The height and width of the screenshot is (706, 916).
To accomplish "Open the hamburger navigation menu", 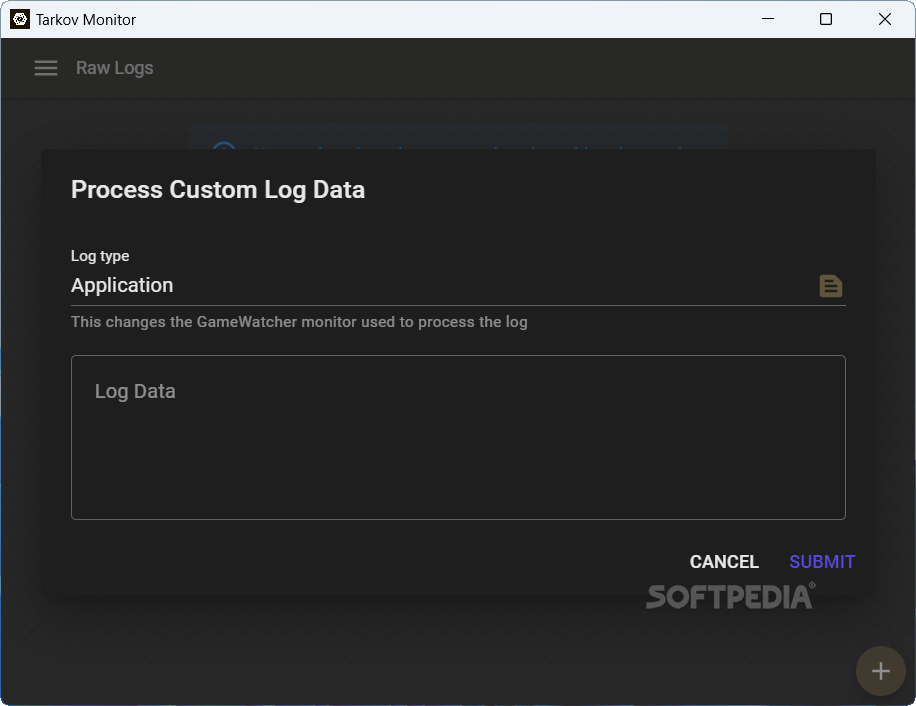I will click(46, 68).
